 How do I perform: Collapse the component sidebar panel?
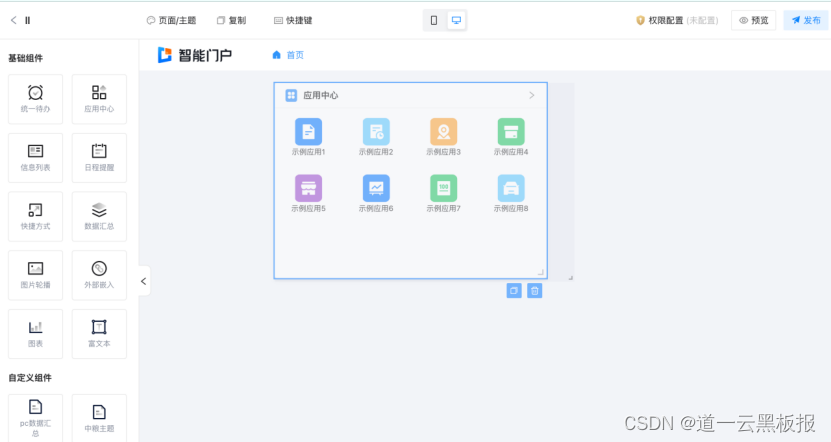[x=144, y=281]
